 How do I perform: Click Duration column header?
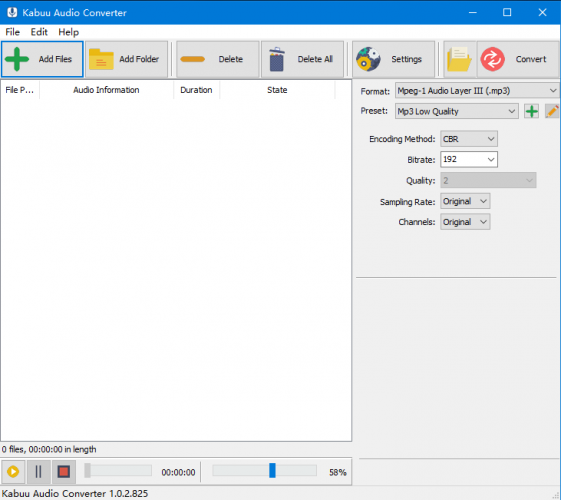[196, 90]
